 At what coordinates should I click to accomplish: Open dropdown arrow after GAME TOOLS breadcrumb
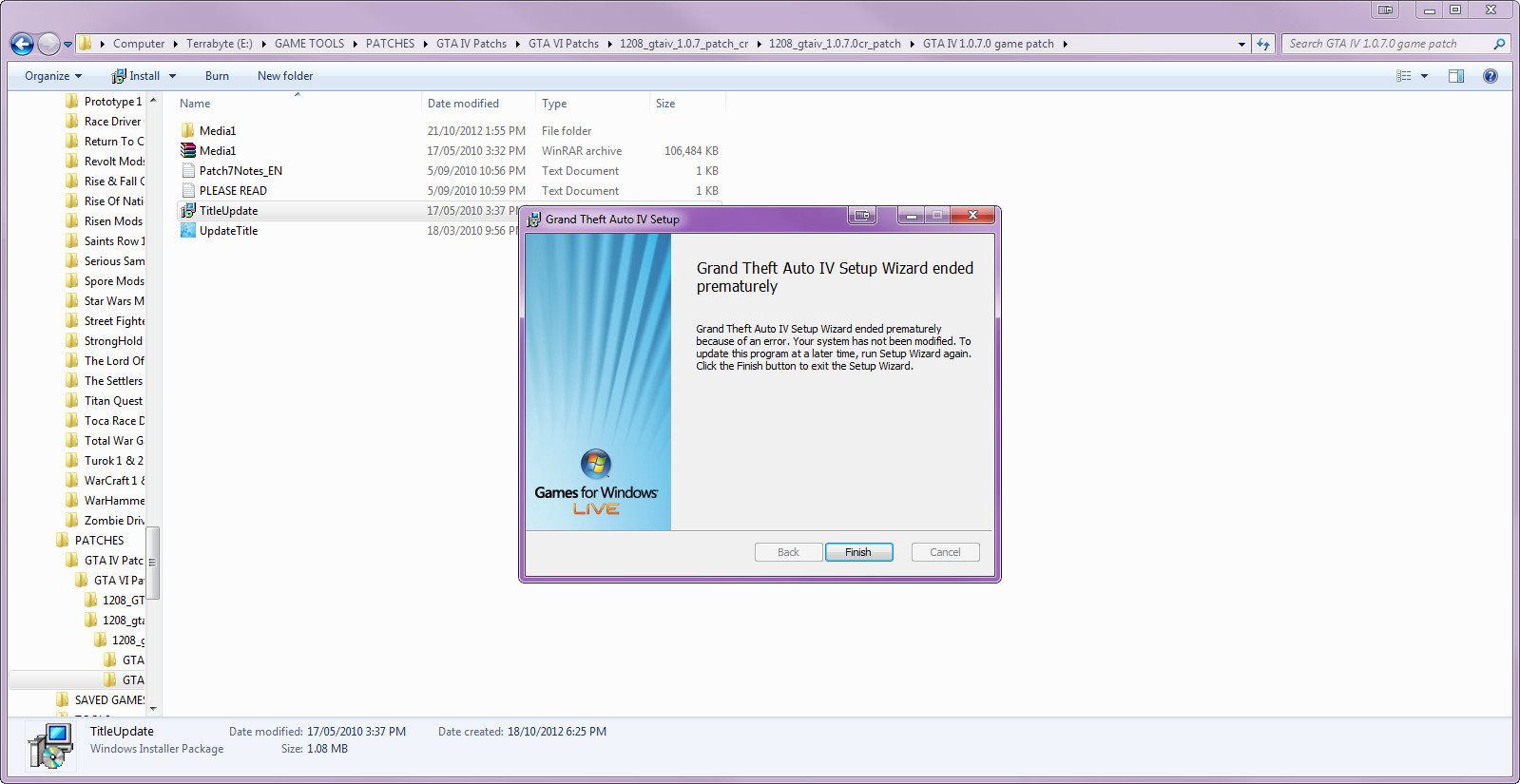pyautogui.click(x=356, y=44)
